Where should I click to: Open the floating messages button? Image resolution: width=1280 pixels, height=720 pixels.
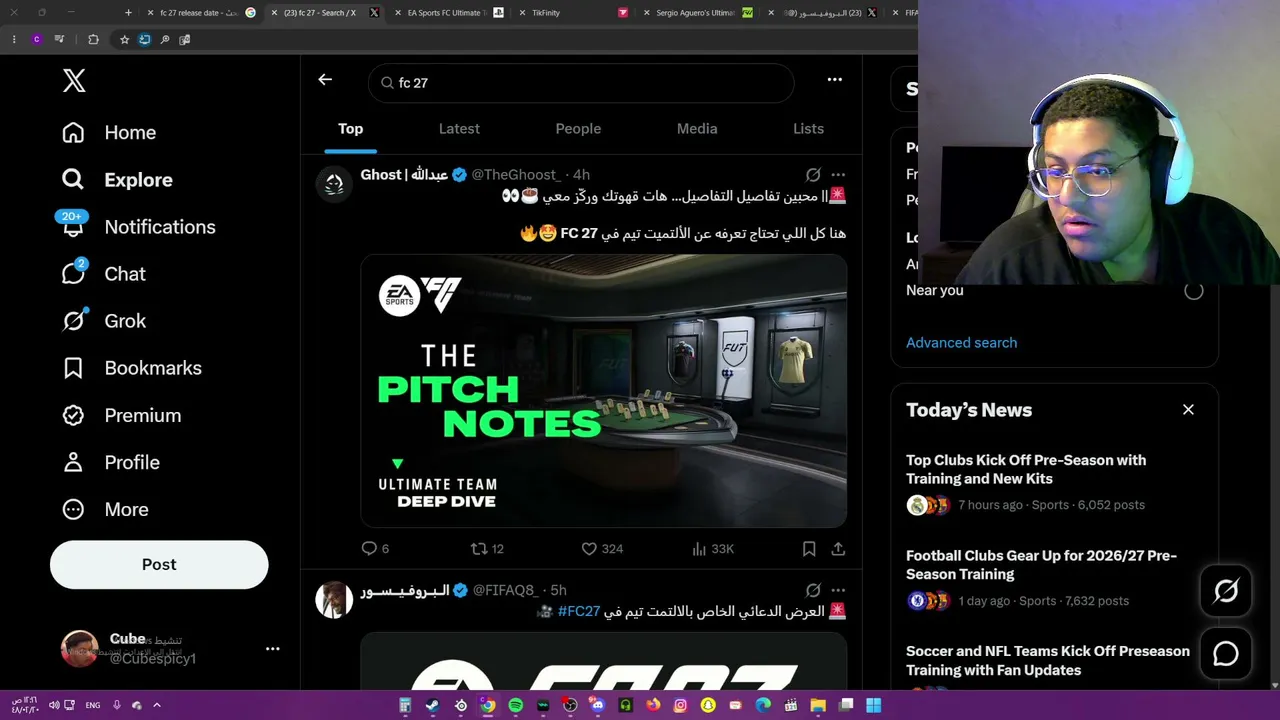click(1226, 653)
